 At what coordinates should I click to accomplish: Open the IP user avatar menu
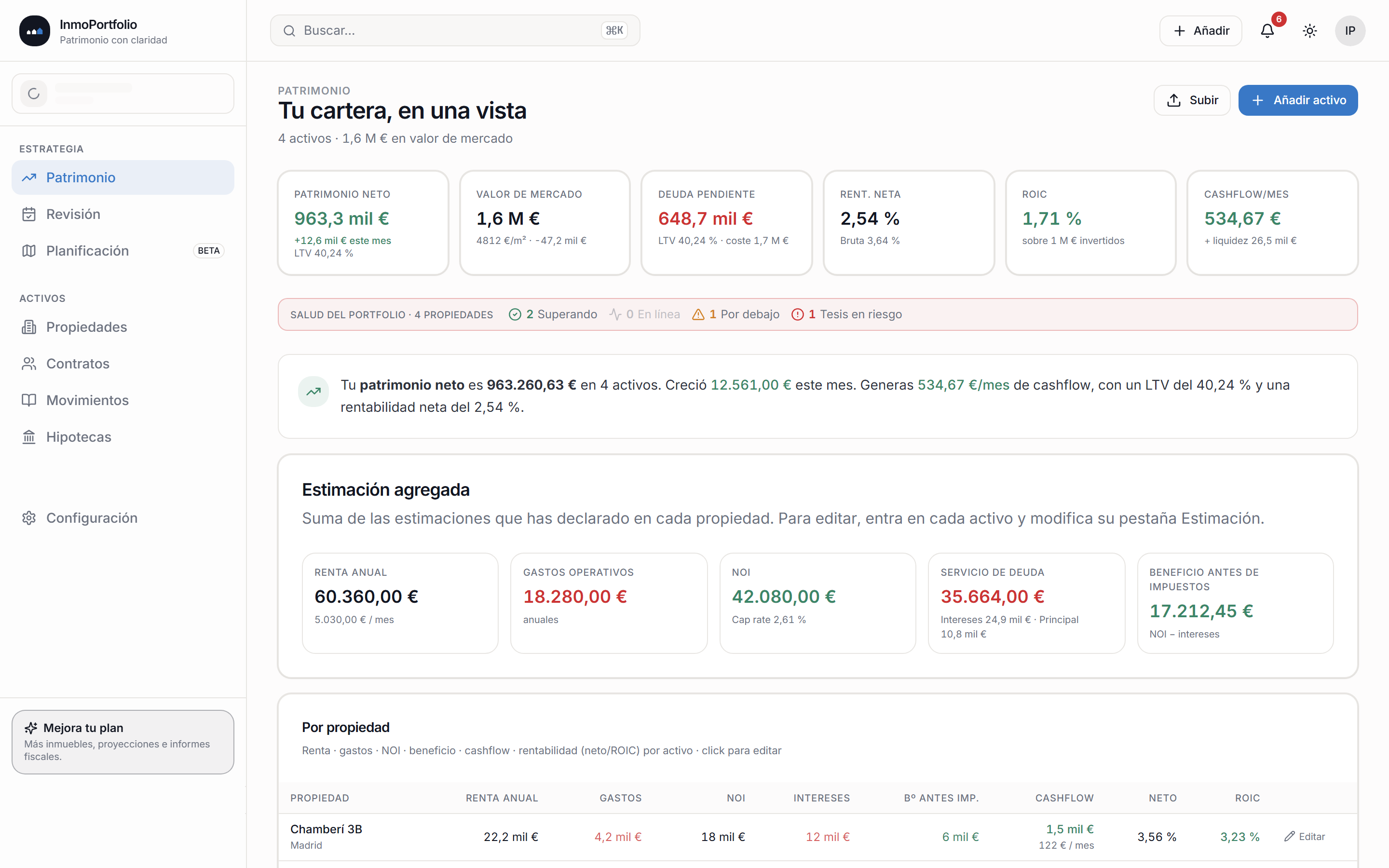1350,31
